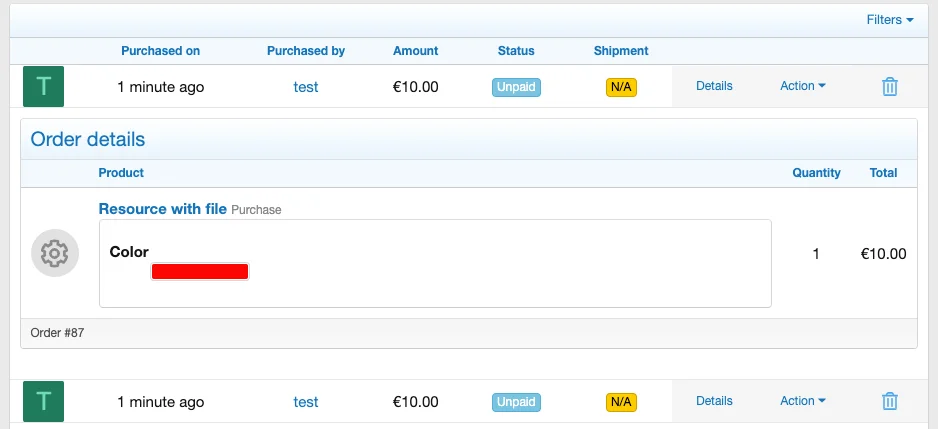Click the Amount column header
938x429 pixels.
(416, 51)
